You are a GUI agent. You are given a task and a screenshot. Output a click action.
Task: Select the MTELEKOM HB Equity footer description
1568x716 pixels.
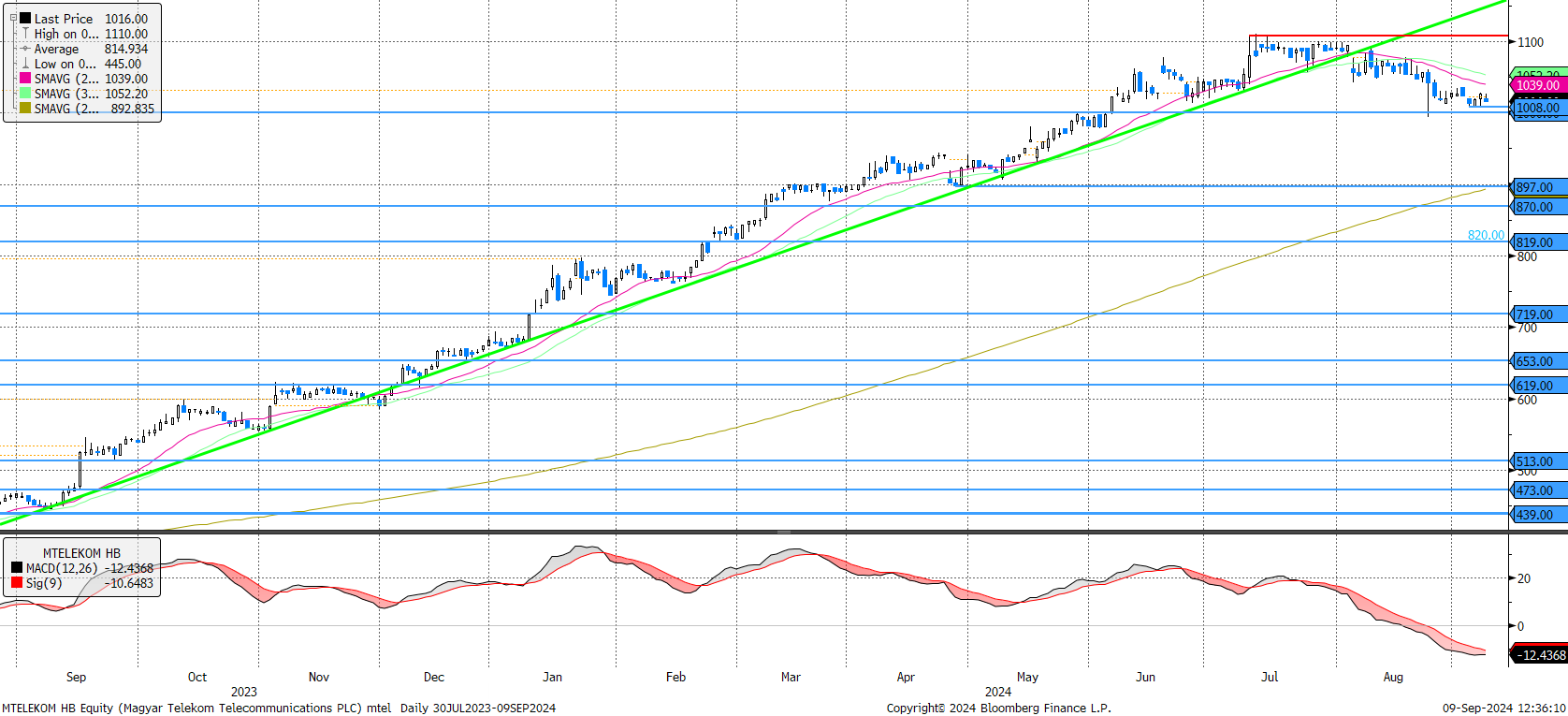[279, 708]
